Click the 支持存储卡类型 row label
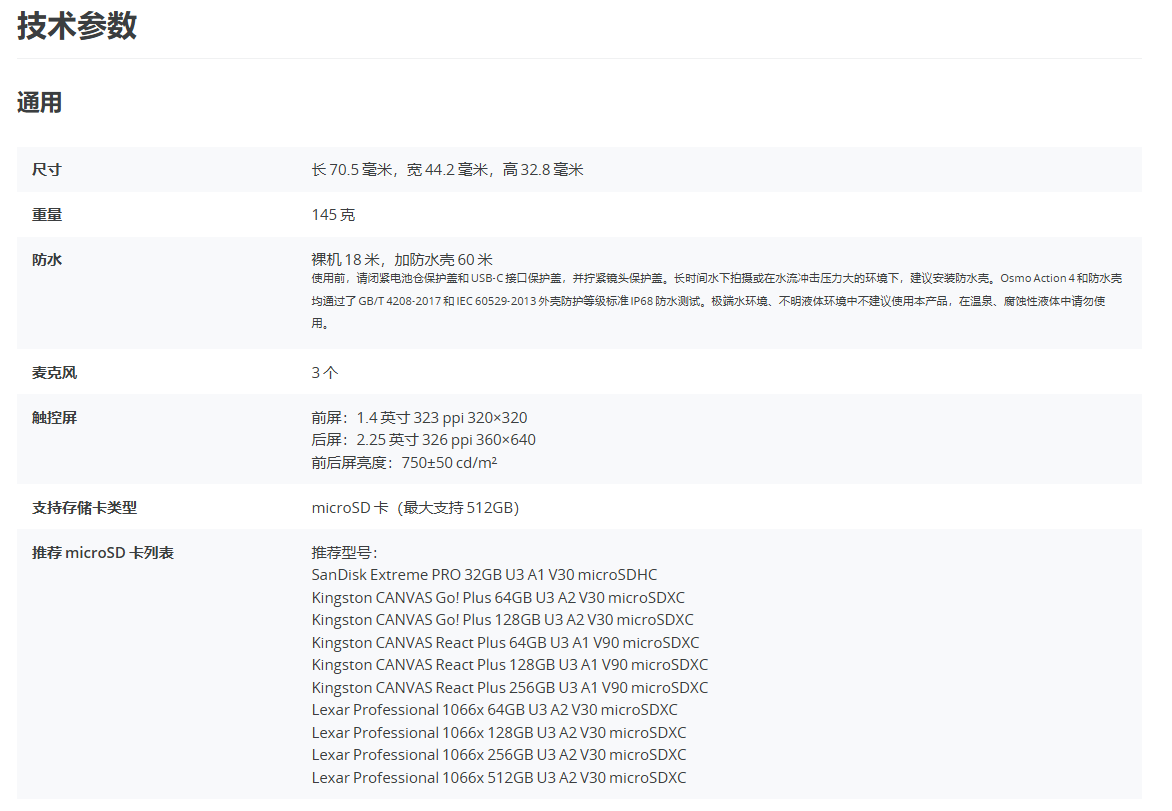Viewport: 1172px width, 811px height. (84, 508)
